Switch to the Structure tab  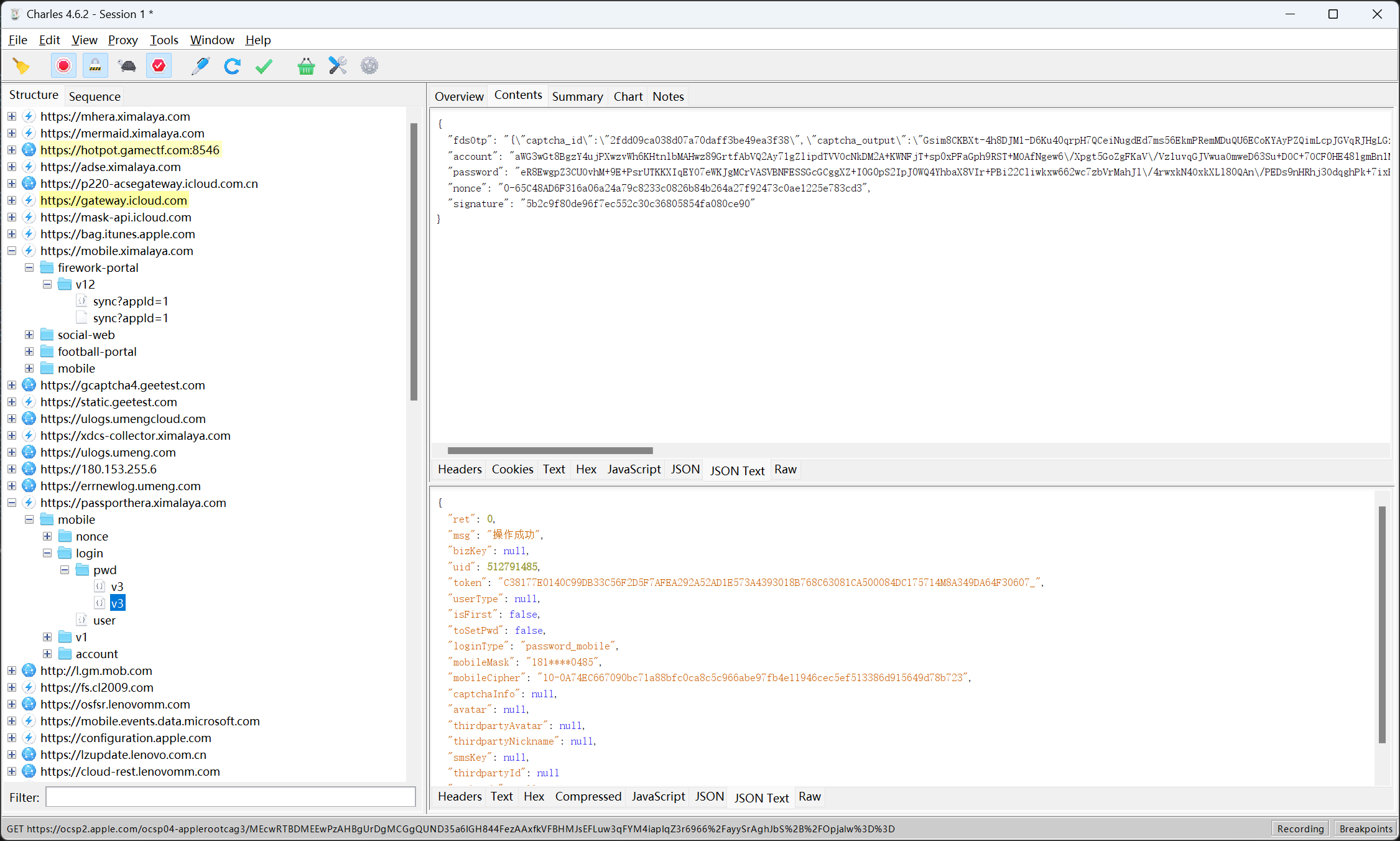click(34, 95)
